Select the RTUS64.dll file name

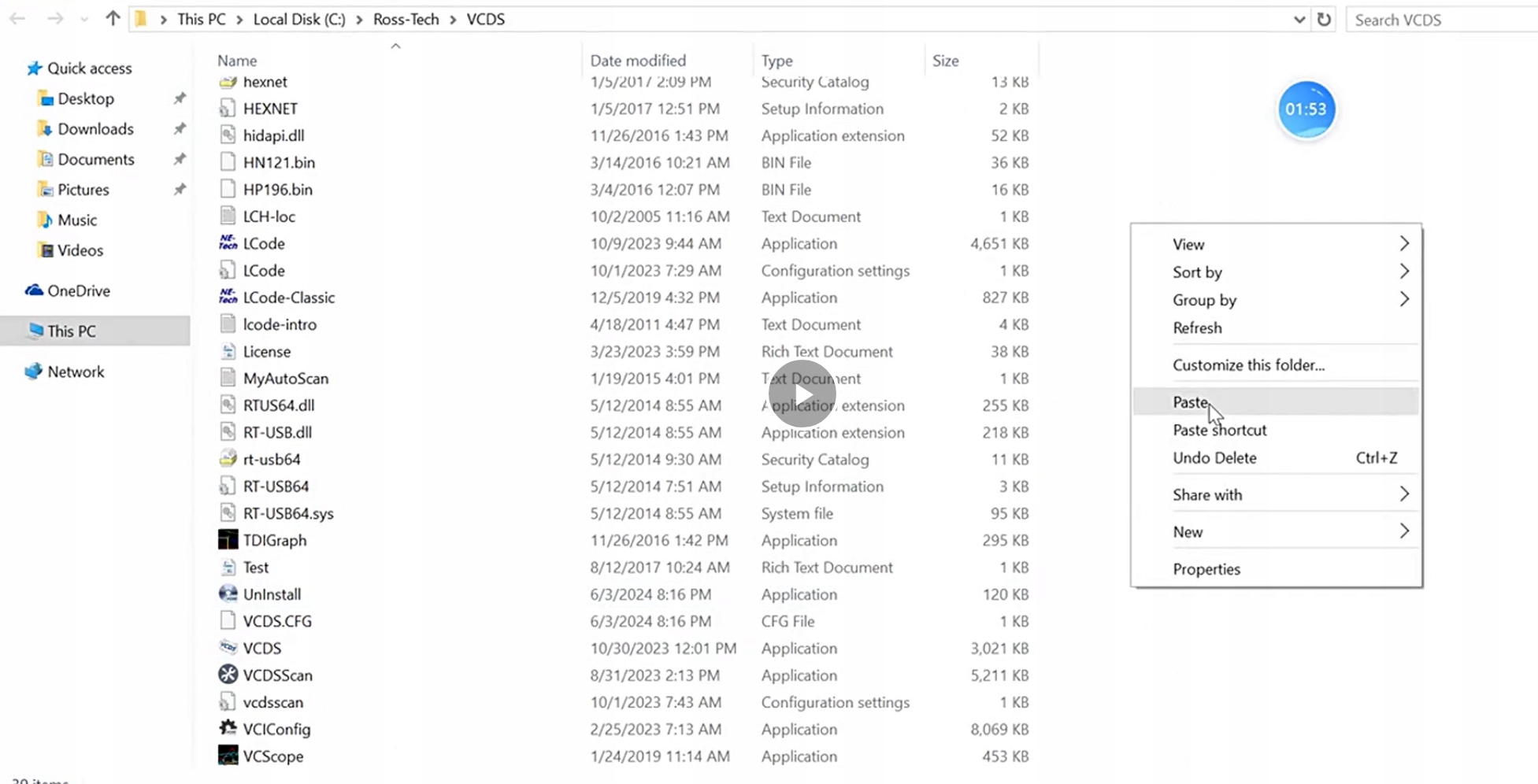[x=279, y=405]
